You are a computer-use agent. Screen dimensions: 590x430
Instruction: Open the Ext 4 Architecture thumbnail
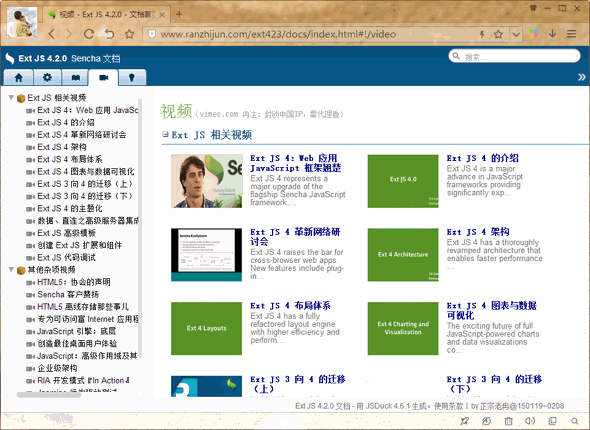pyautogui.click(x=403, y=255)
